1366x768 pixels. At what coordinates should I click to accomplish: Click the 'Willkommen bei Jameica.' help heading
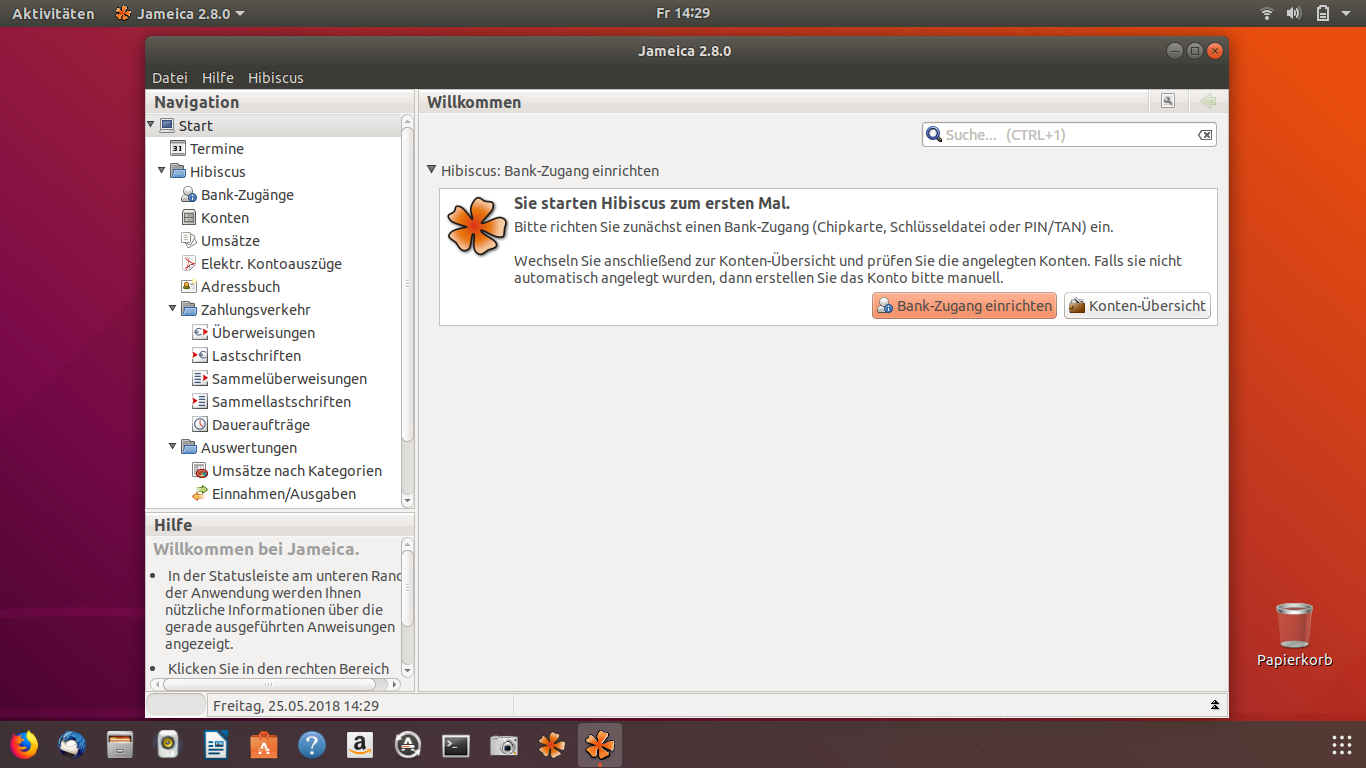[256, 549]
